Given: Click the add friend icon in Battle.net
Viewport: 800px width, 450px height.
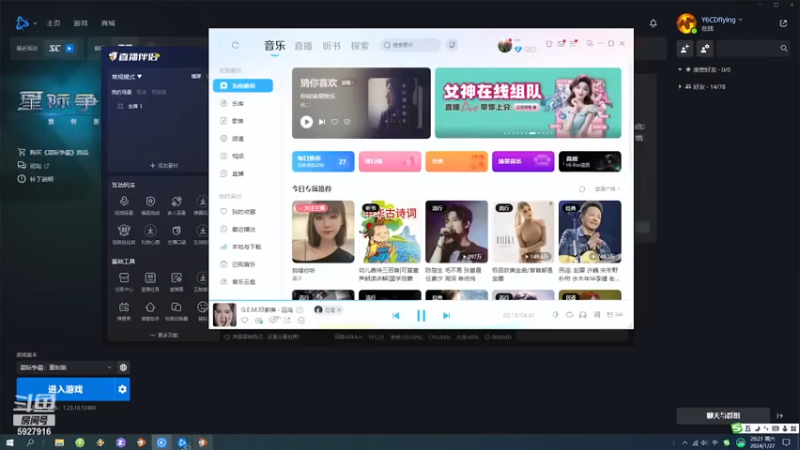Looking at the screenshot, I should point(685,48).
